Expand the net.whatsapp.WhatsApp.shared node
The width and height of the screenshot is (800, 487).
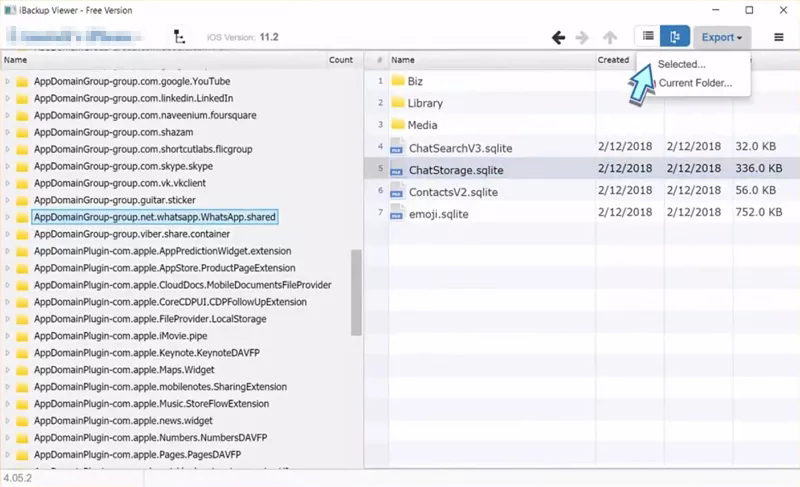[8, 217]
